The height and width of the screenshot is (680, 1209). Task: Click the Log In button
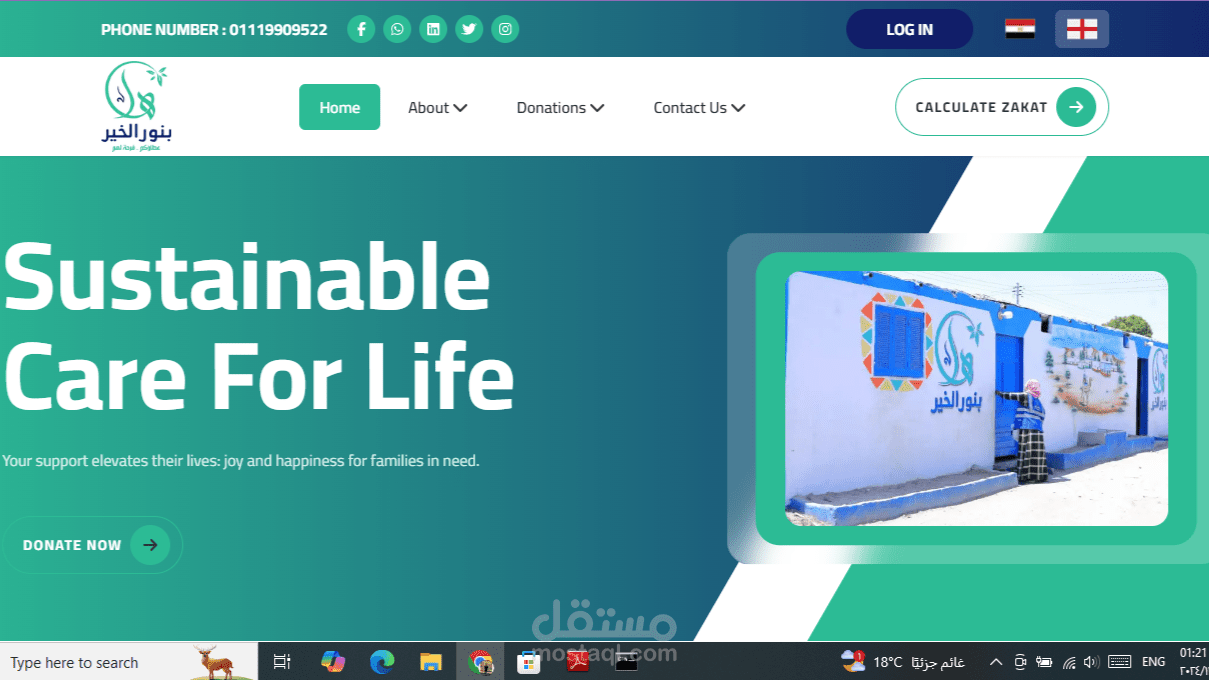(909, 29)
